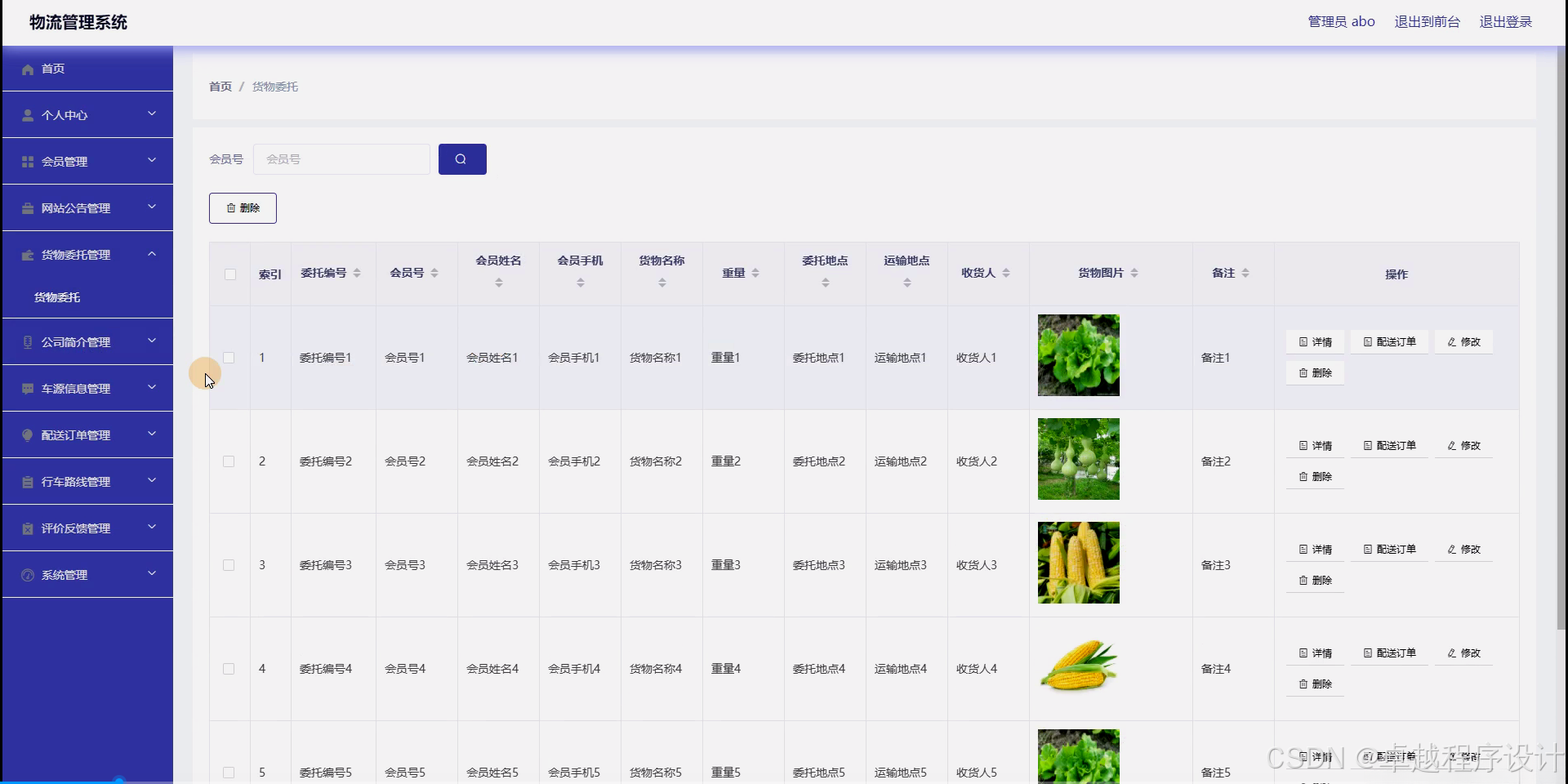Click the icon beside 货物委托管理
The image size is (1568, 784).
click(x=28, y=255)
